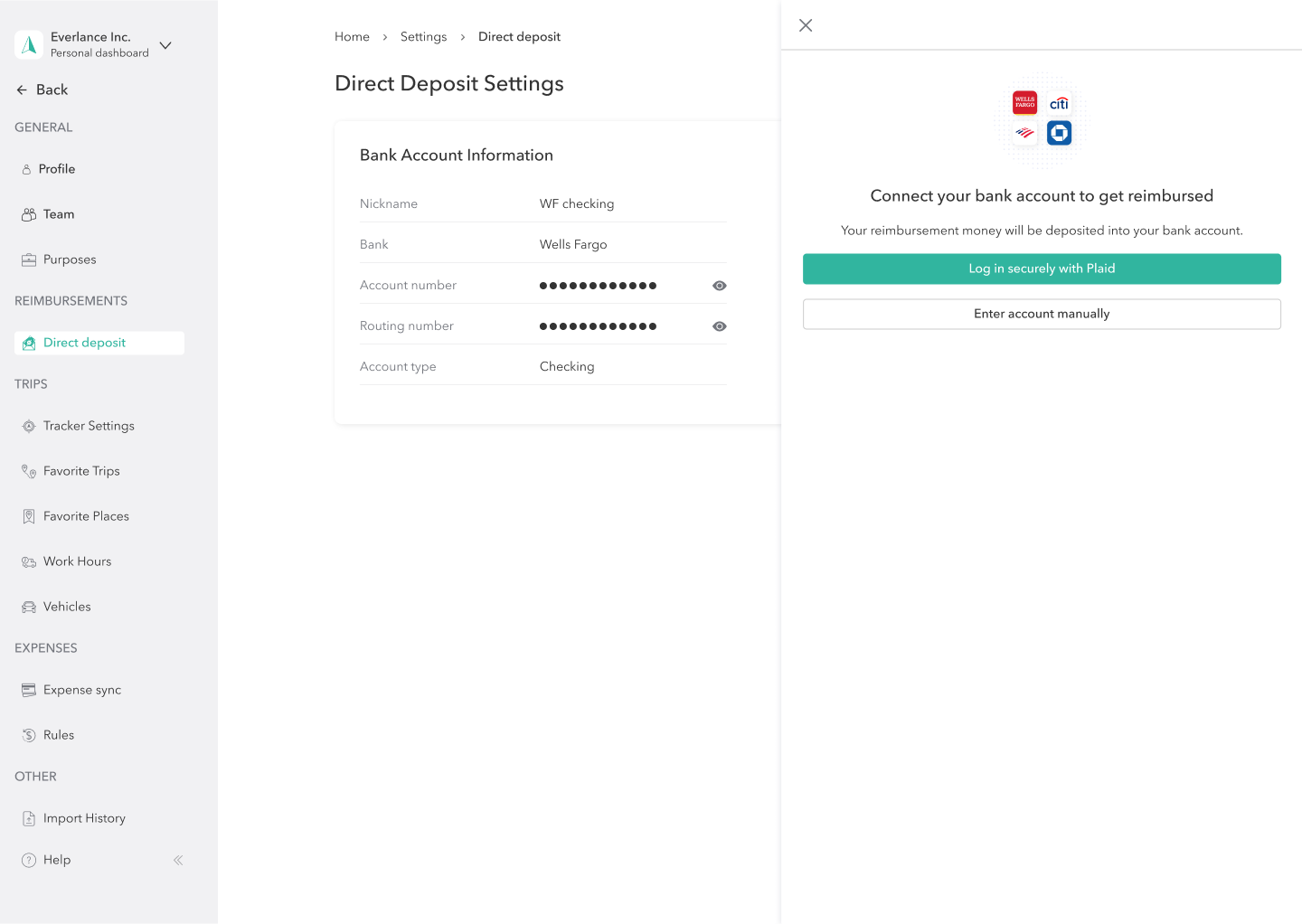Click Enter account manually button
This screenshot has height=924, width=1302.
(x=1042, y=314)
